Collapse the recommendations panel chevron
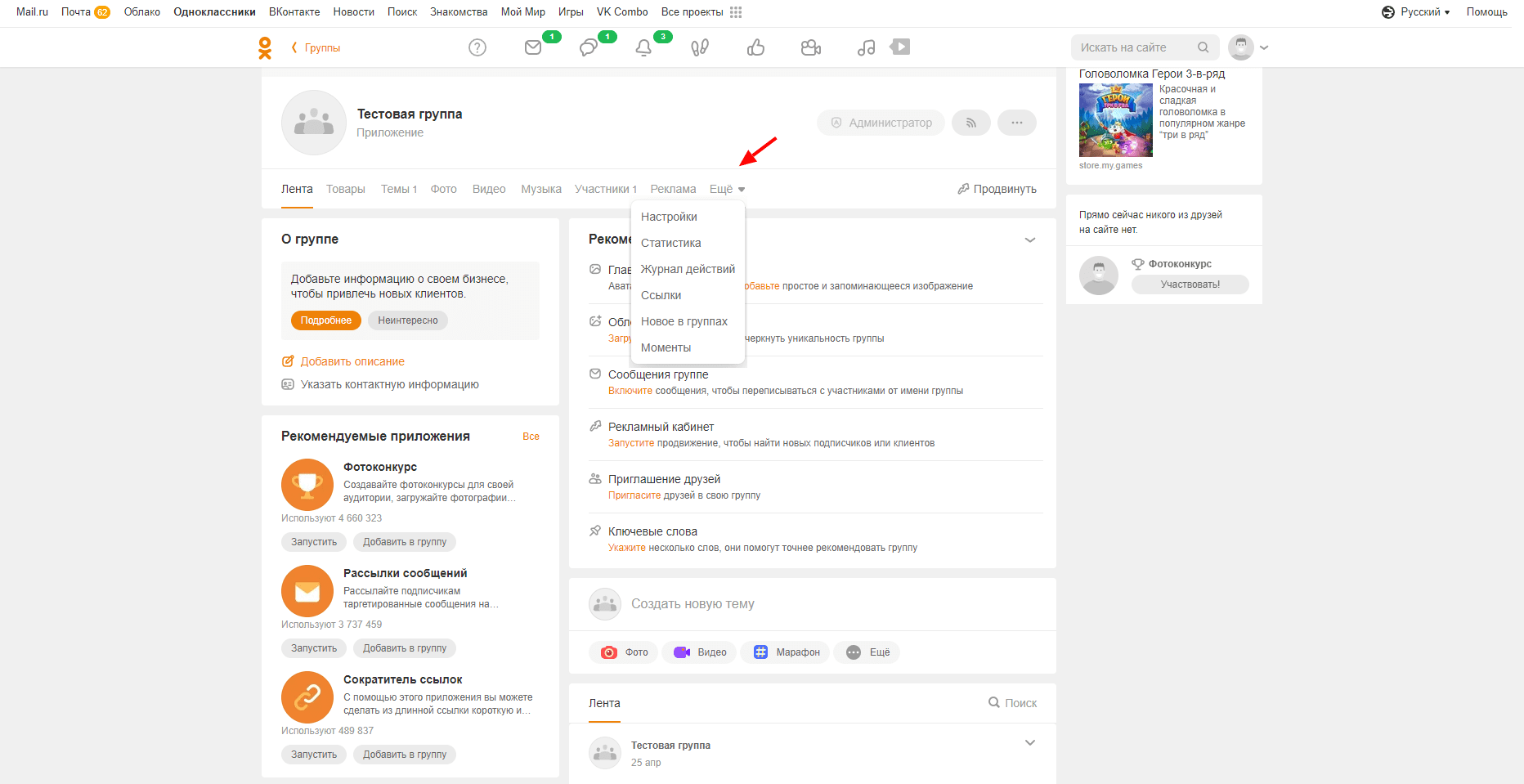Viewport: 1524px width, 784px height. [x=1029, y=240]
